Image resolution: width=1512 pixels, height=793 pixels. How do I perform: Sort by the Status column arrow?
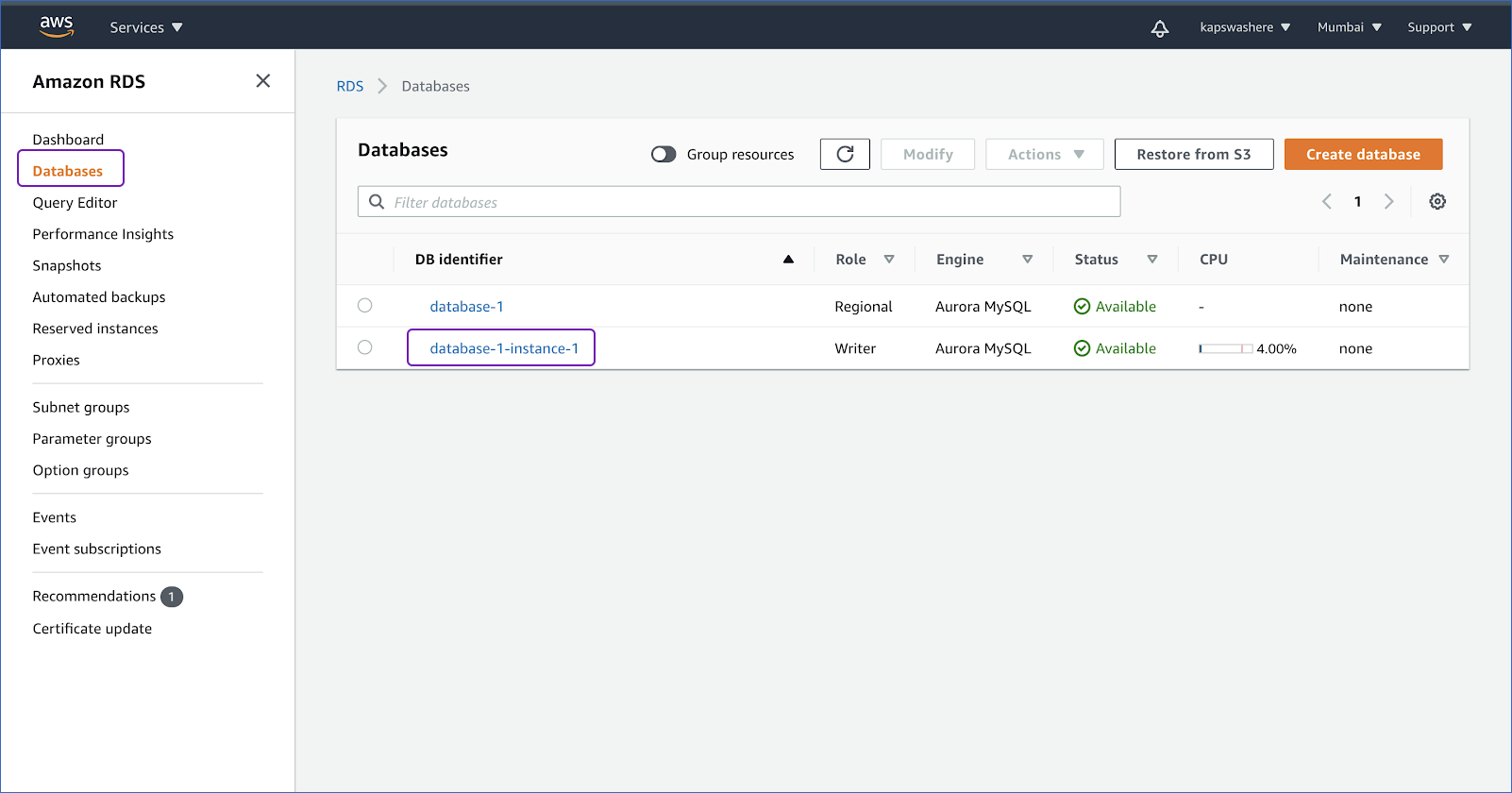point(1152,260)
